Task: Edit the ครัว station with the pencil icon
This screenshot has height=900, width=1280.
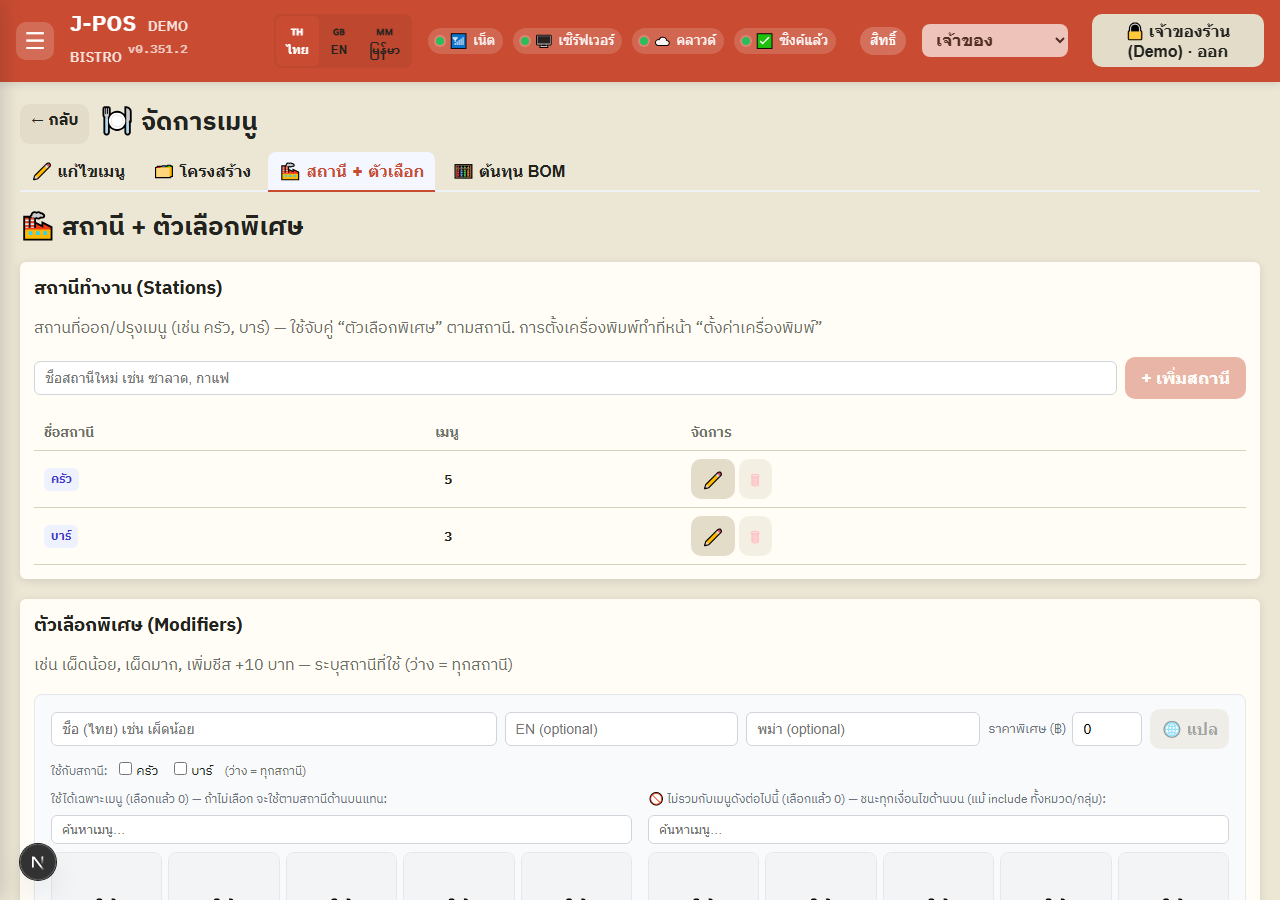Action: tap(713, 479)
